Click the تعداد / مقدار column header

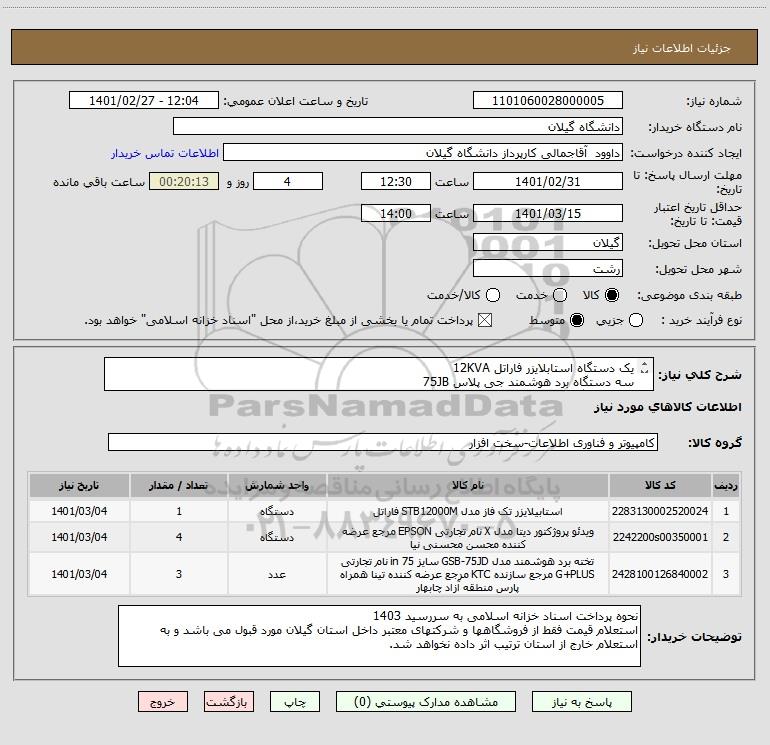click(x=179, y=485)
